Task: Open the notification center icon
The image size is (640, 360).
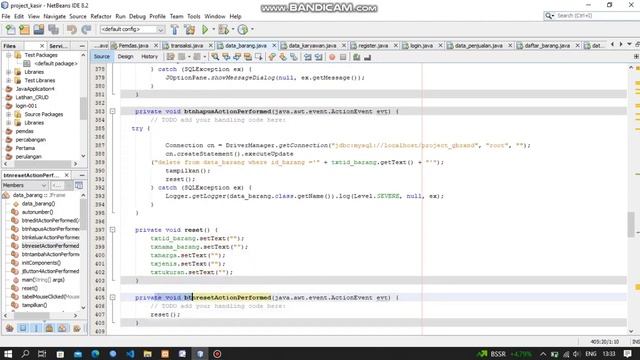Action: (x=628, y=353)
